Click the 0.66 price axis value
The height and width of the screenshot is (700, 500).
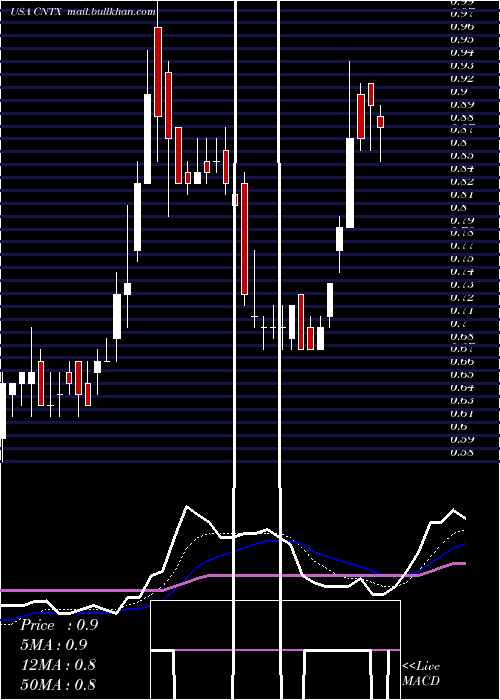[x=461, y=362]
